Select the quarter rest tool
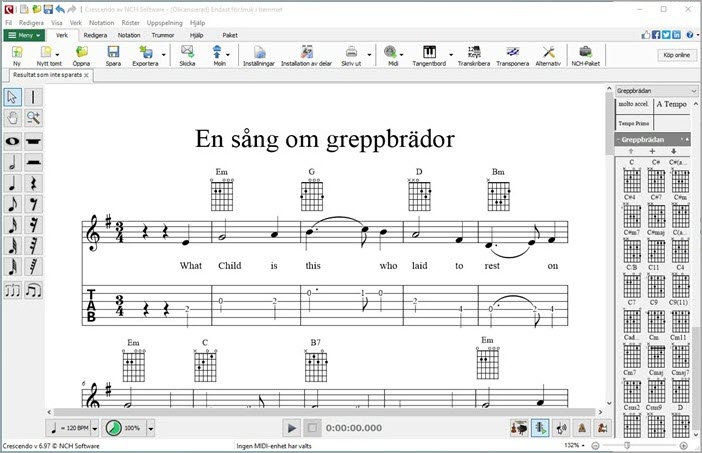 pos(34,183)
